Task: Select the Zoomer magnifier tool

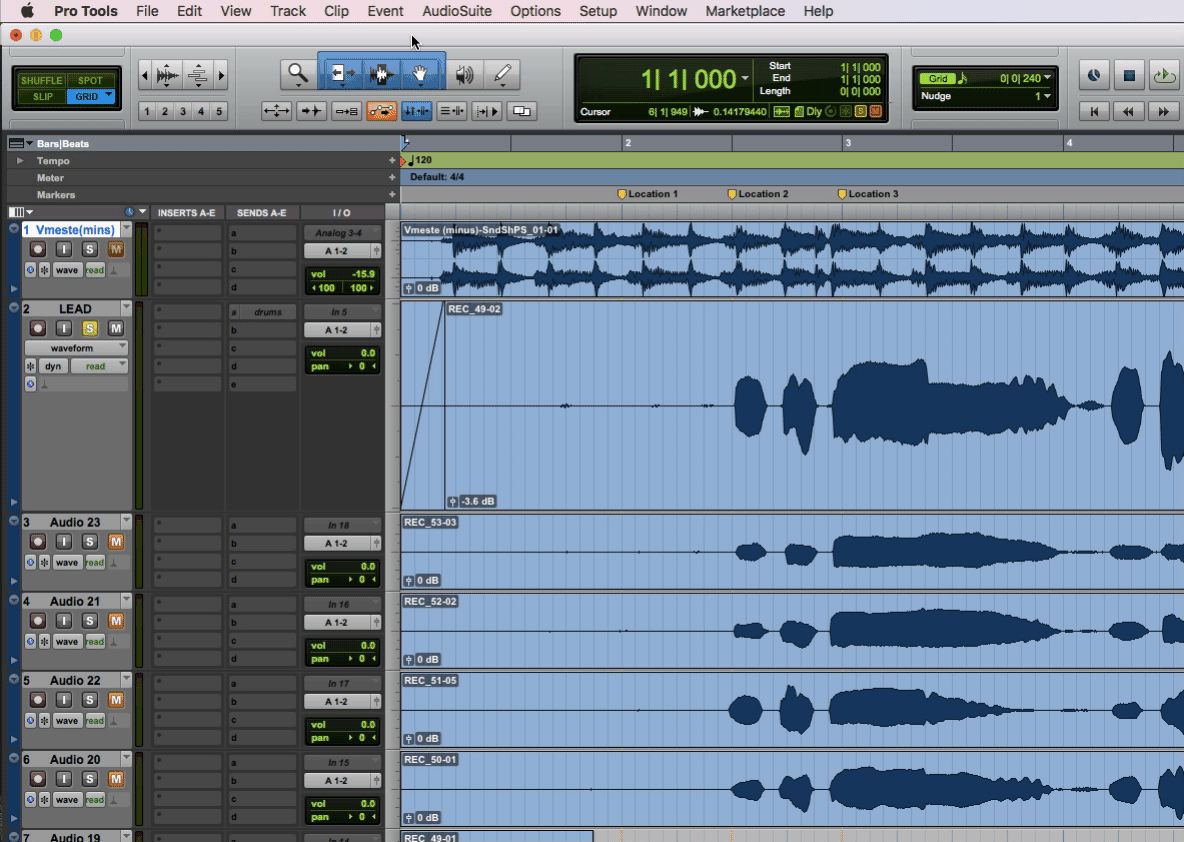Action: pos(298,74)
